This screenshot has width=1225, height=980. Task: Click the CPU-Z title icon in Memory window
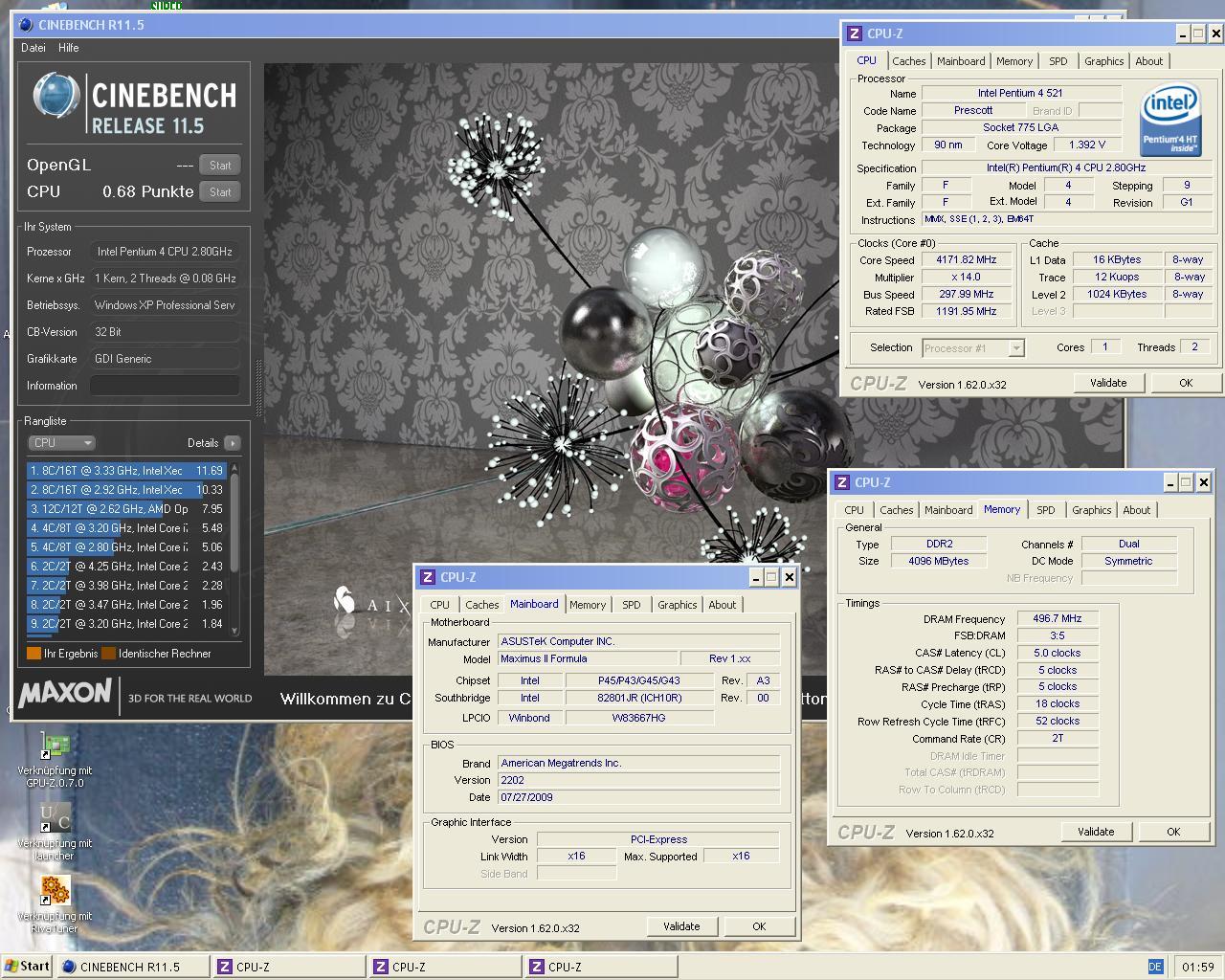pos(843,482)
